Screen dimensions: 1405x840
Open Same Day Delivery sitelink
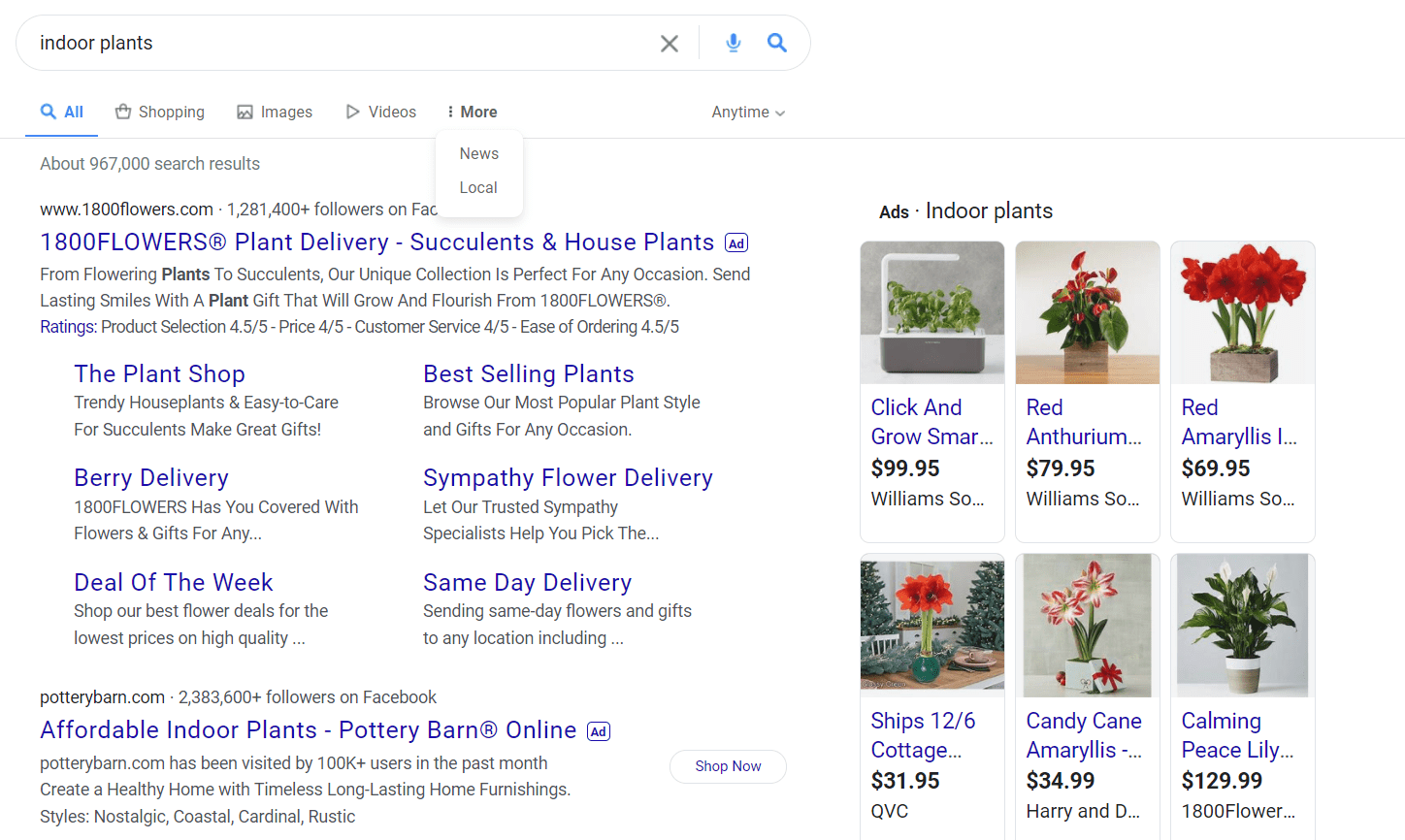528,583
